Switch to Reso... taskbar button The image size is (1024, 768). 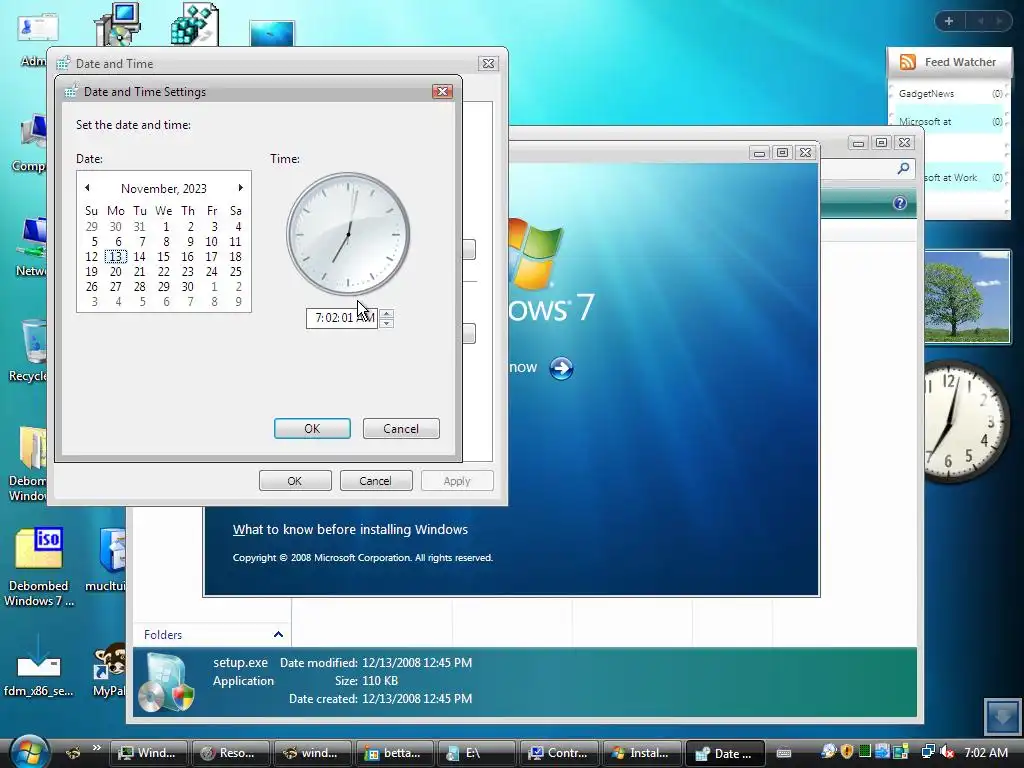pyautogui.click(x=229, y=753)
